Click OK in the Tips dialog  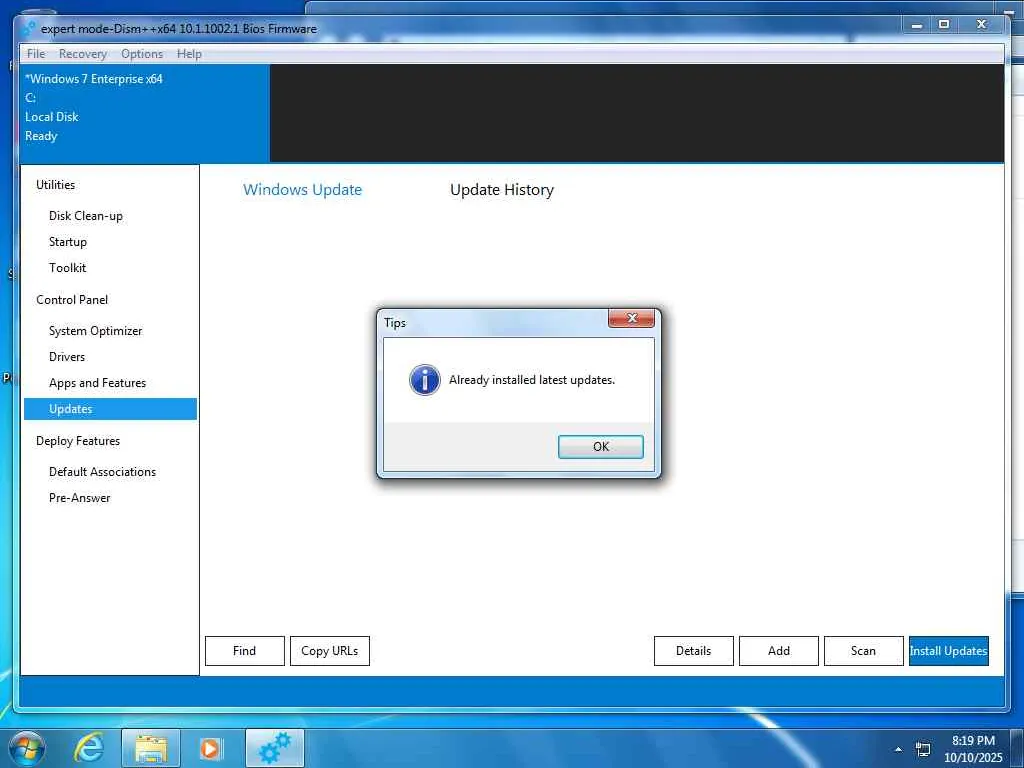(x=600, y=447)
